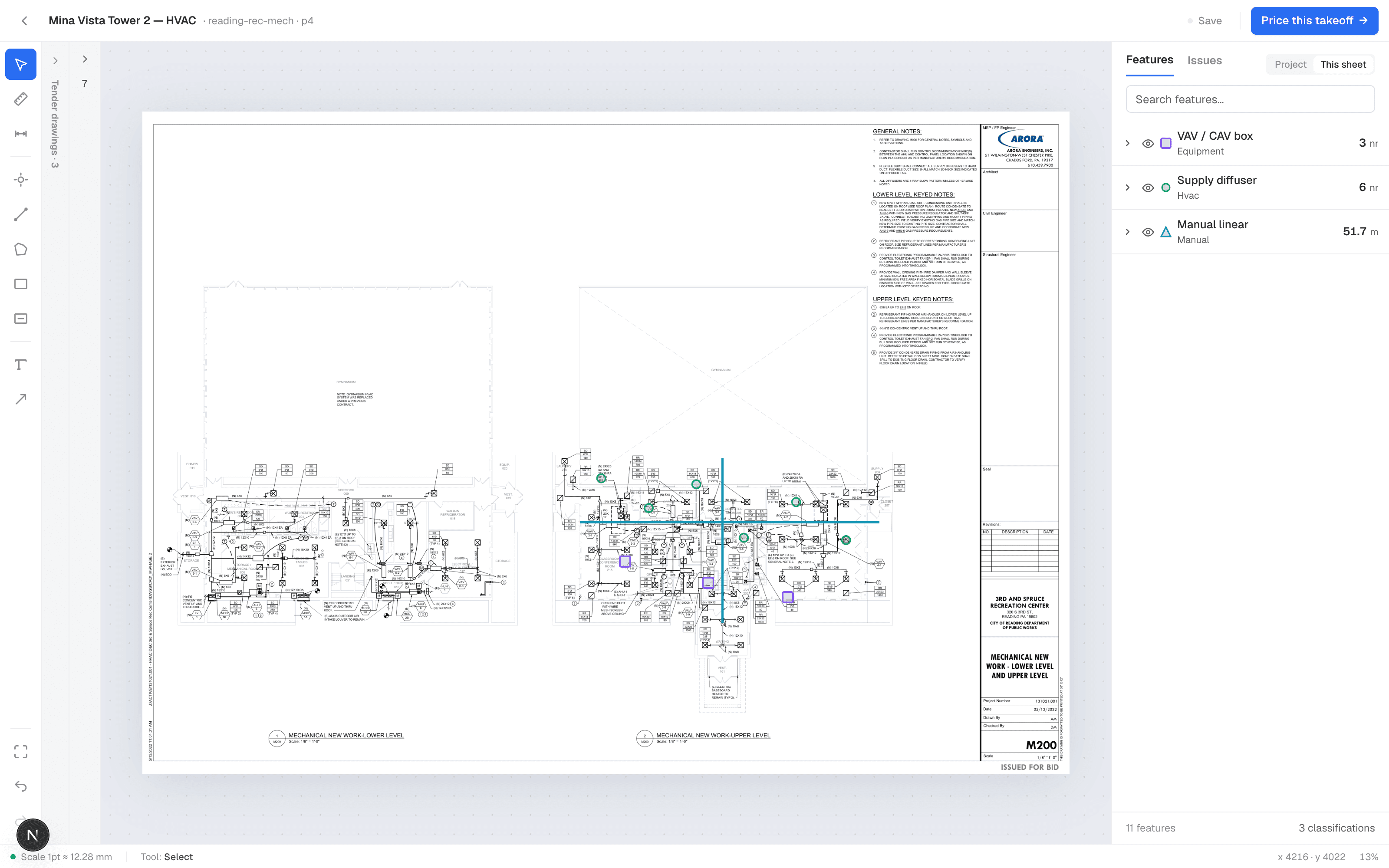This screenshot has height=868, width=1389.
Task: Activate the count point tool
Action: (x=21, y=180)
